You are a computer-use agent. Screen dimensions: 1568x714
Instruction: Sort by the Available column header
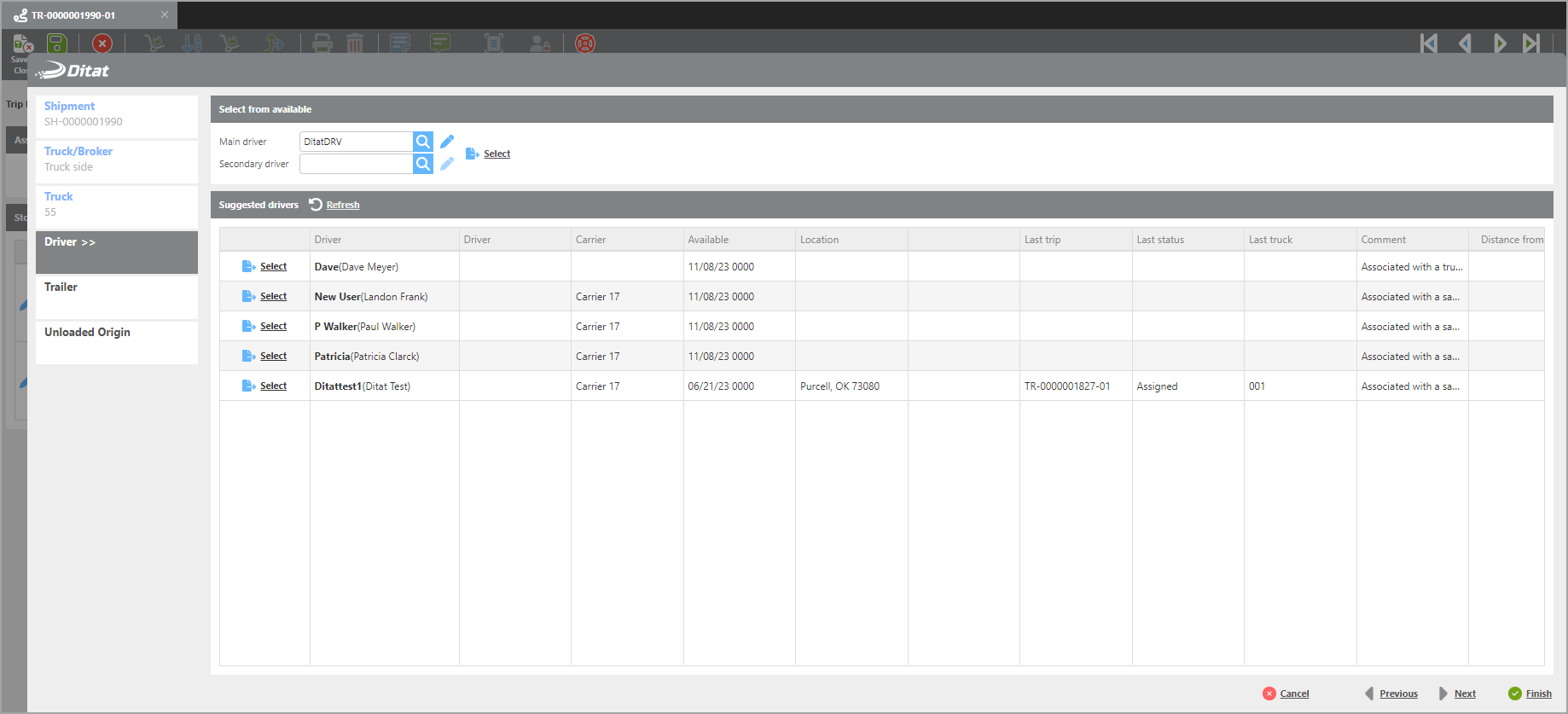tap(708, 240)
